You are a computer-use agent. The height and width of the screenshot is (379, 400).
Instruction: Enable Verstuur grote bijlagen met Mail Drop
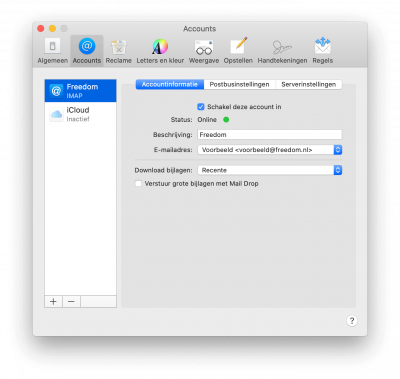point(138,184)
